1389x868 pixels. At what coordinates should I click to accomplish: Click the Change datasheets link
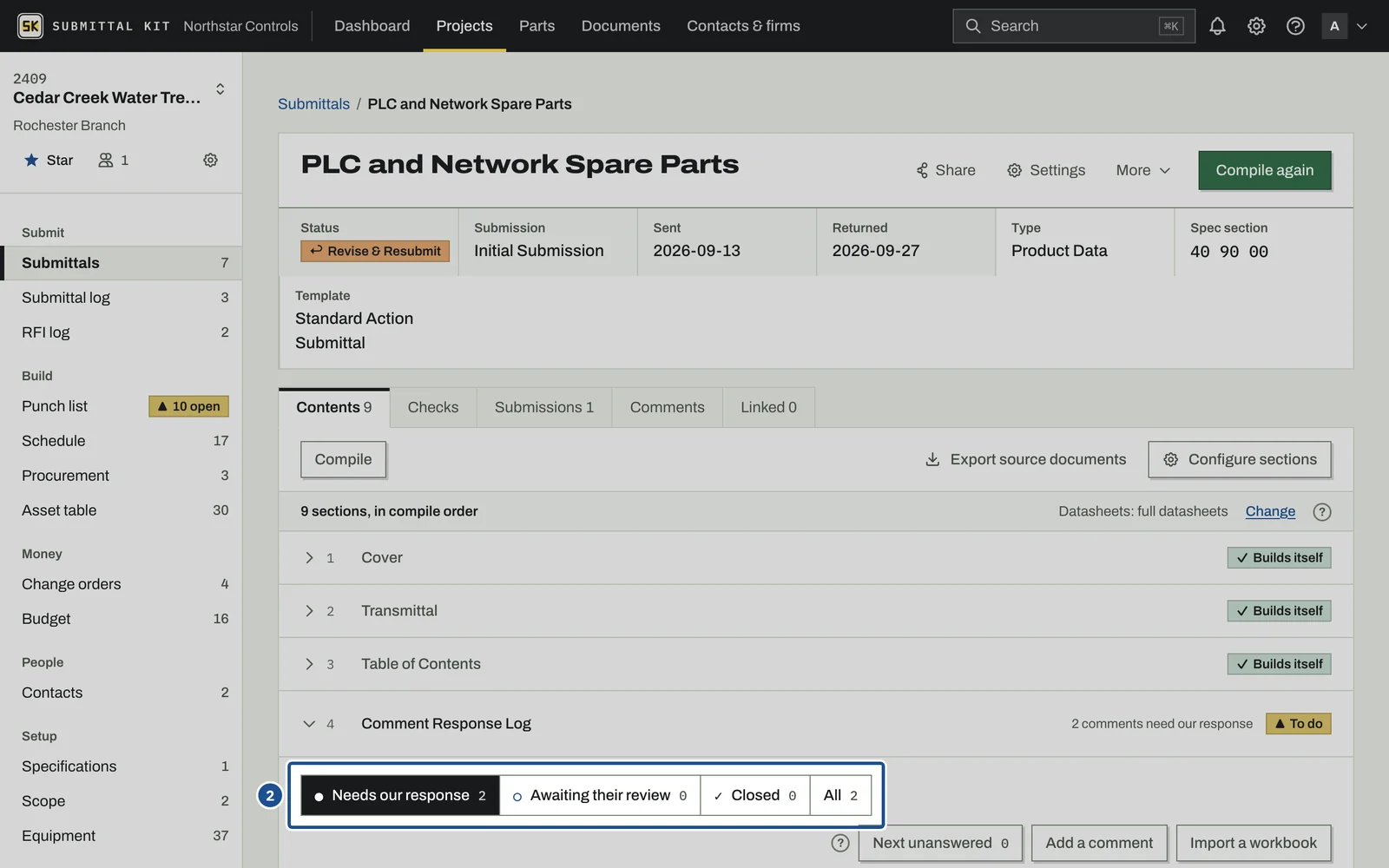(x=1270, y=511)
